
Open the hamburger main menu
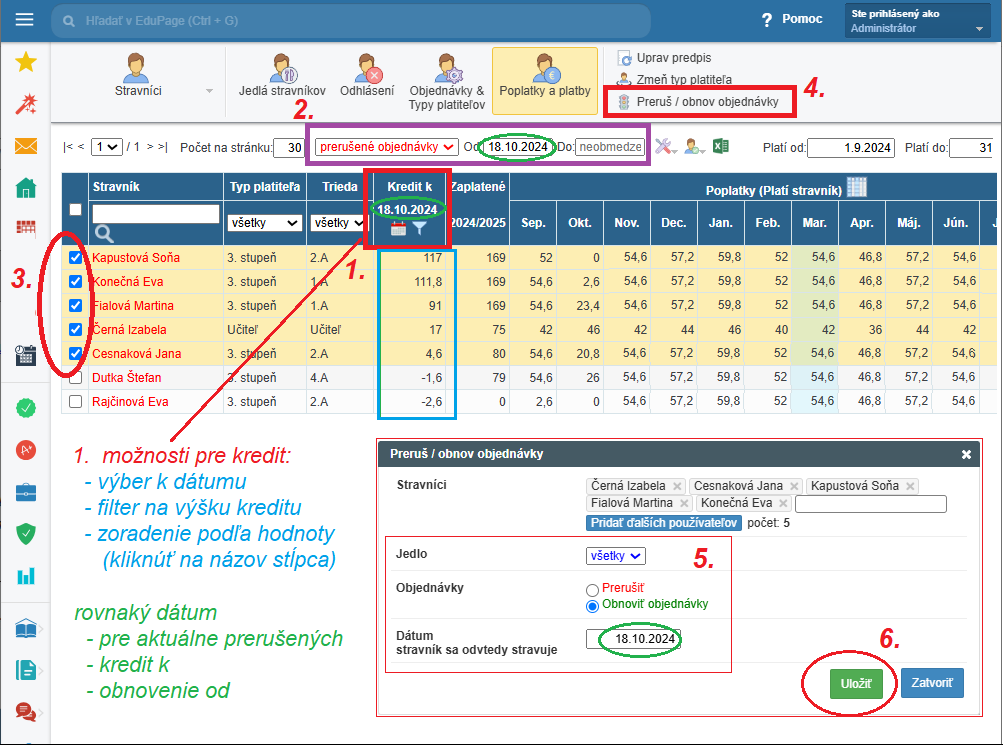click(x=25, y=20)
